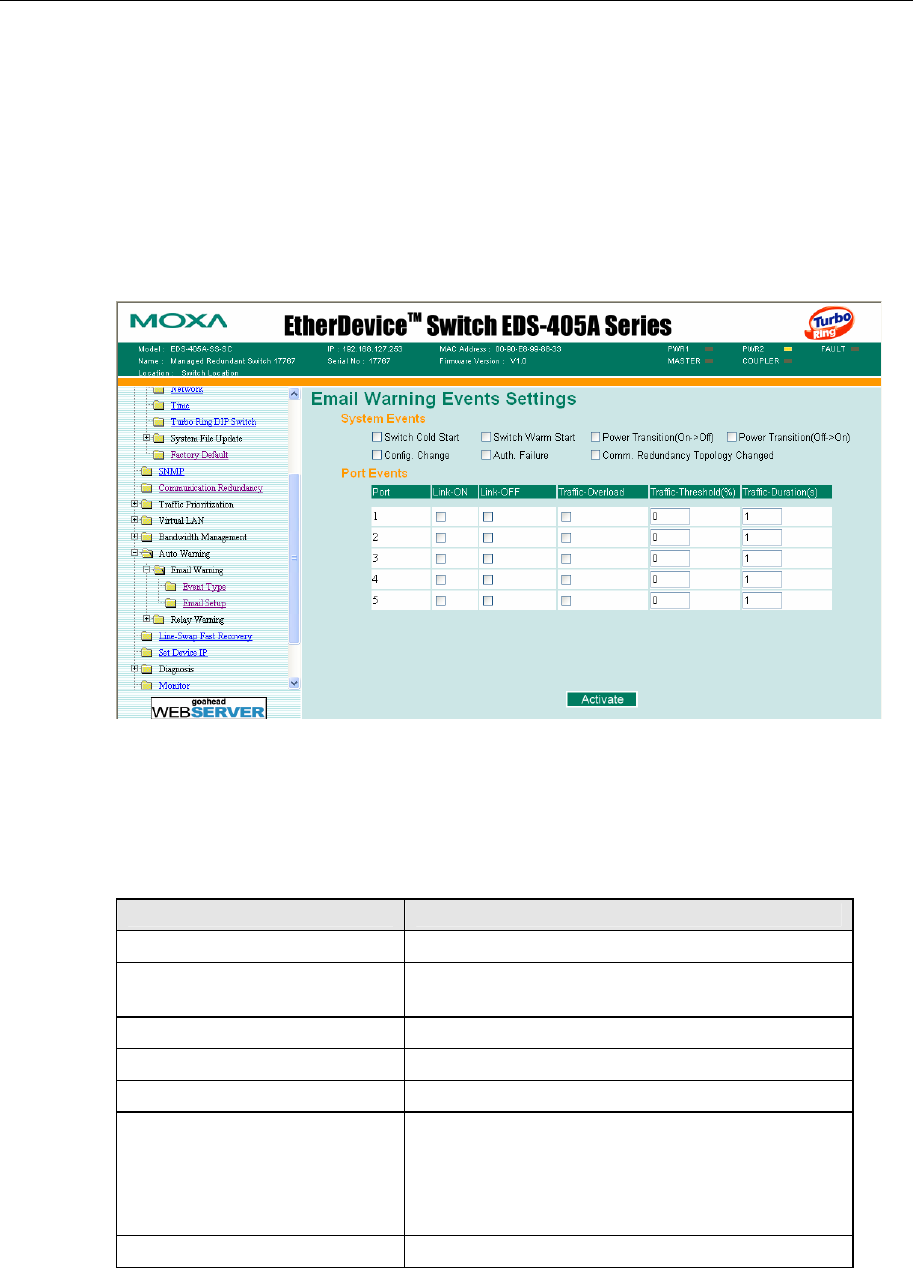The image size is (913, 1268).
Task: Open the Time settings link
Action: 180,405
